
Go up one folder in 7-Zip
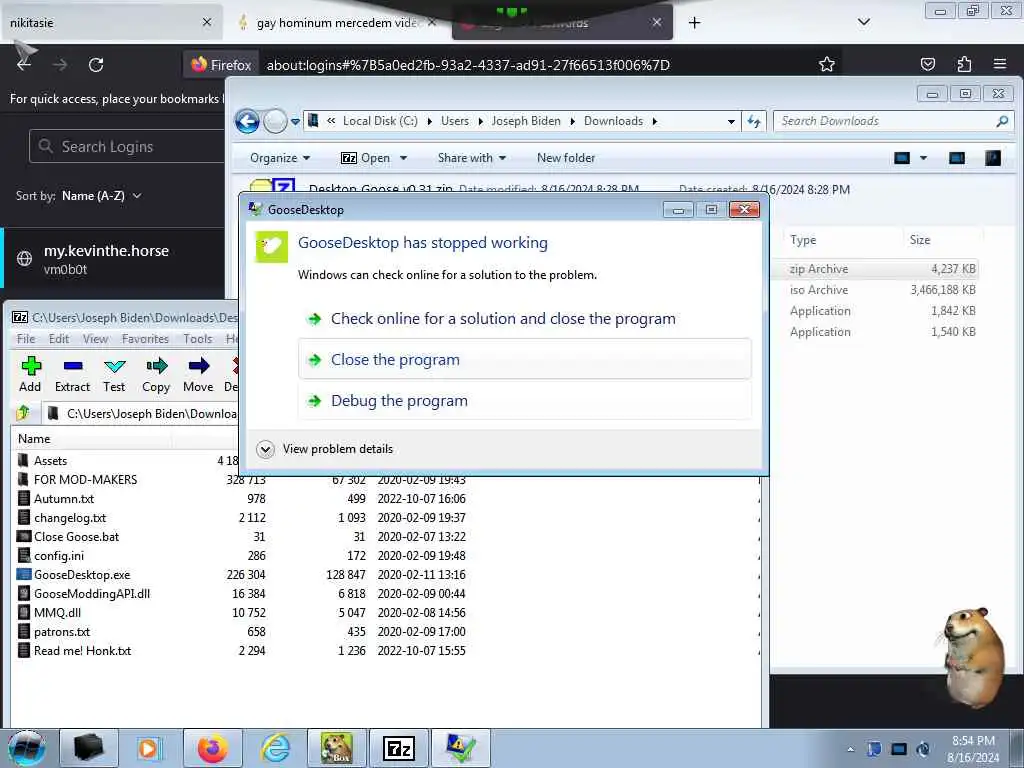pos(24,413)
